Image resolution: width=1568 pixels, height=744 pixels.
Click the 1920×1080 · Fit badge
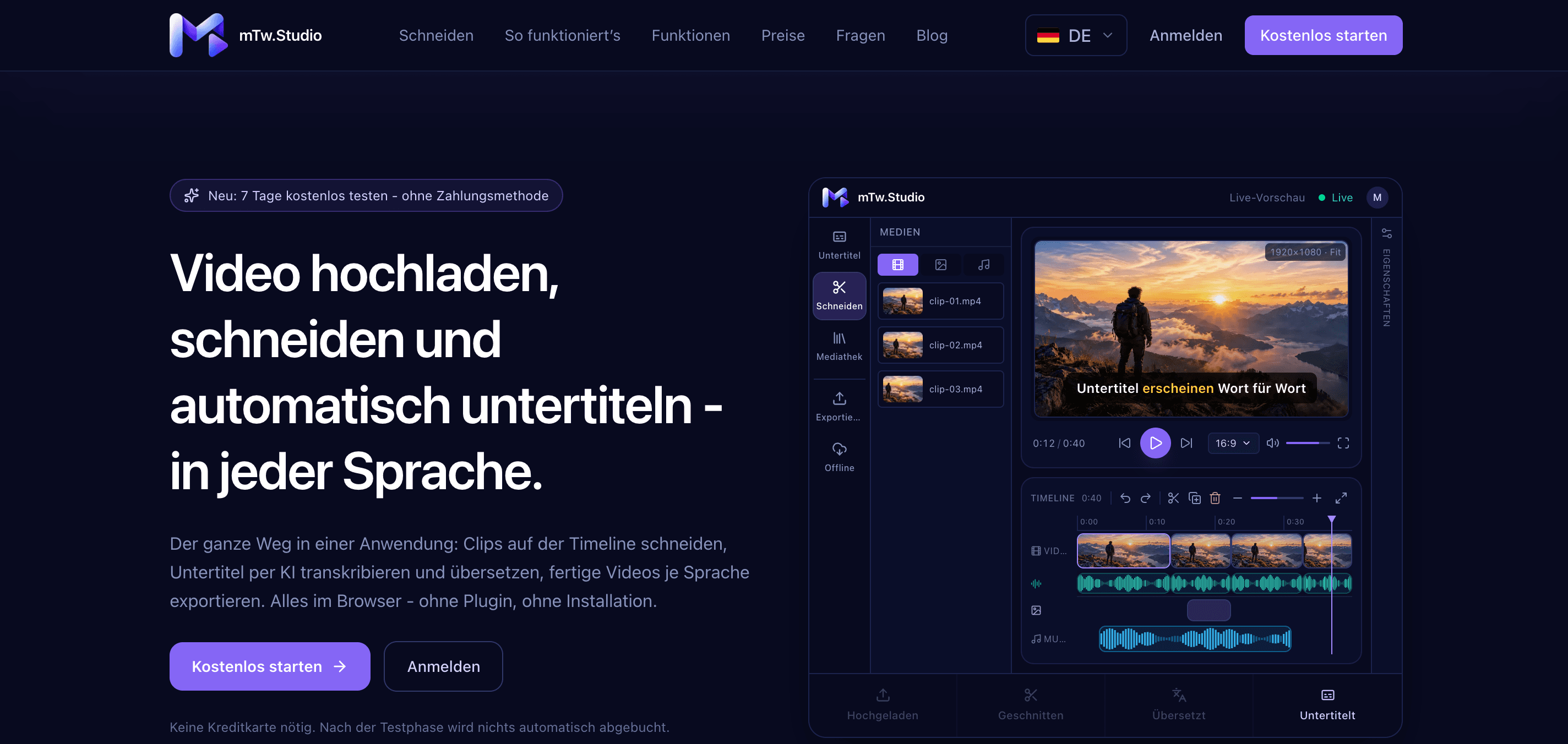pyautogui.click(x=1305, y=252)
